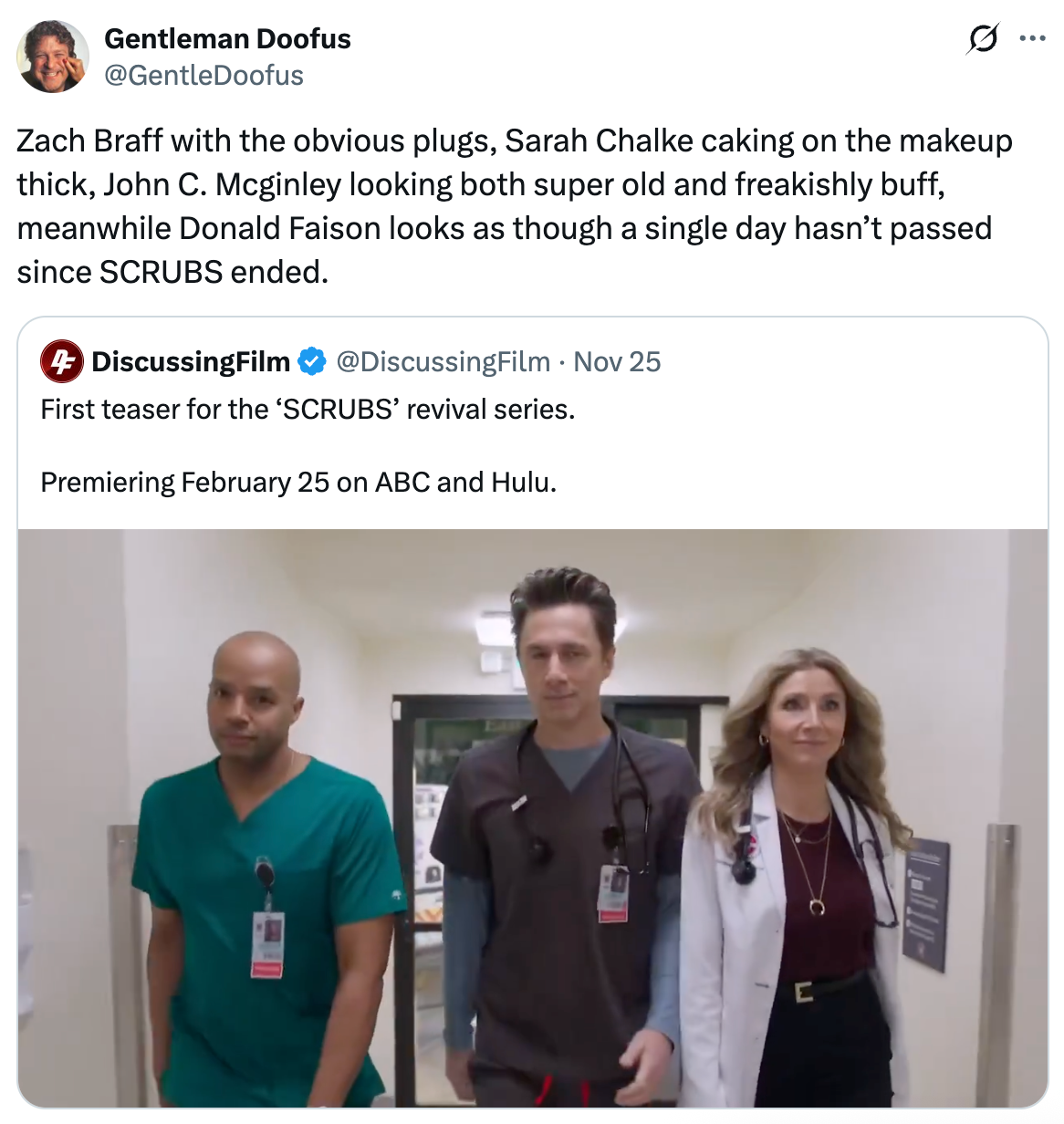Viewport: 1064px width, 1124px height.
Task: Click the 'First teaser for SCRUBS' text
Action: (308, 410)
